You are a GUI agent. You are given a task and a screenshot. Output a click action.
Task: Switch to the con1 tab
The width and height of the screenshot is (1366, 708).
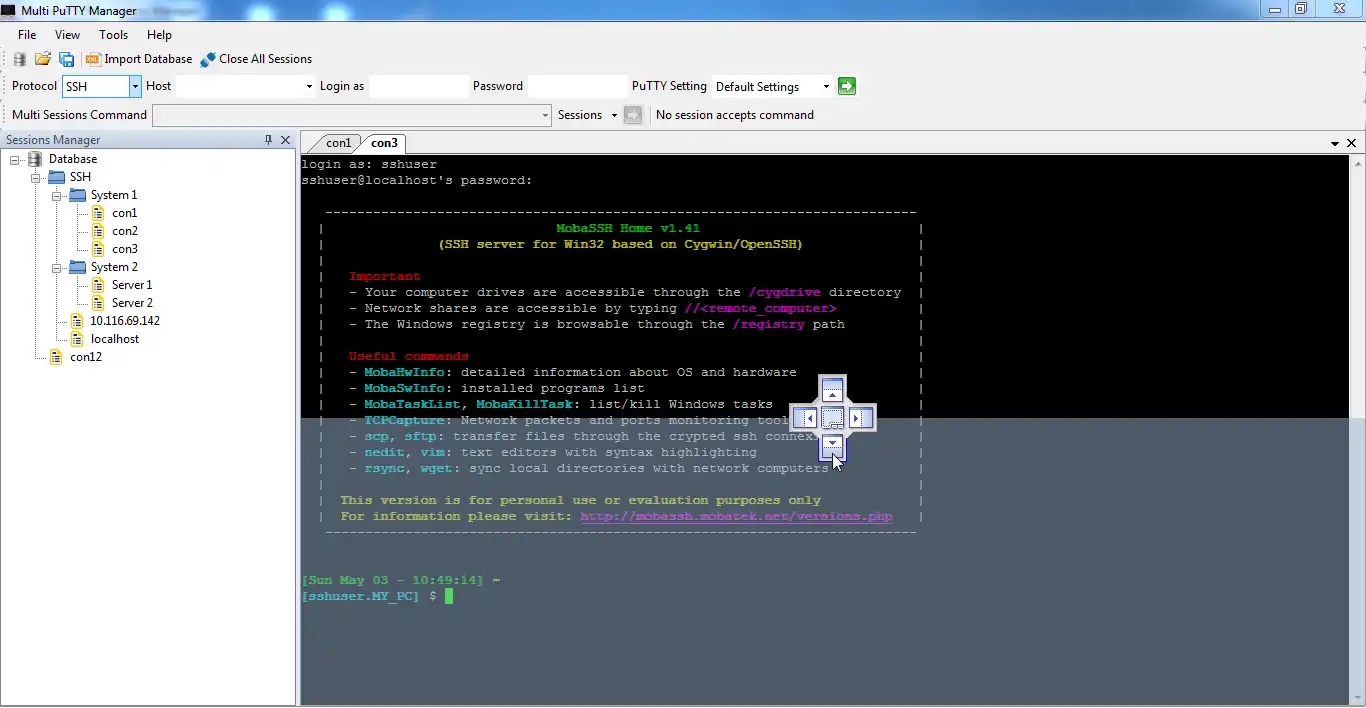339,143
